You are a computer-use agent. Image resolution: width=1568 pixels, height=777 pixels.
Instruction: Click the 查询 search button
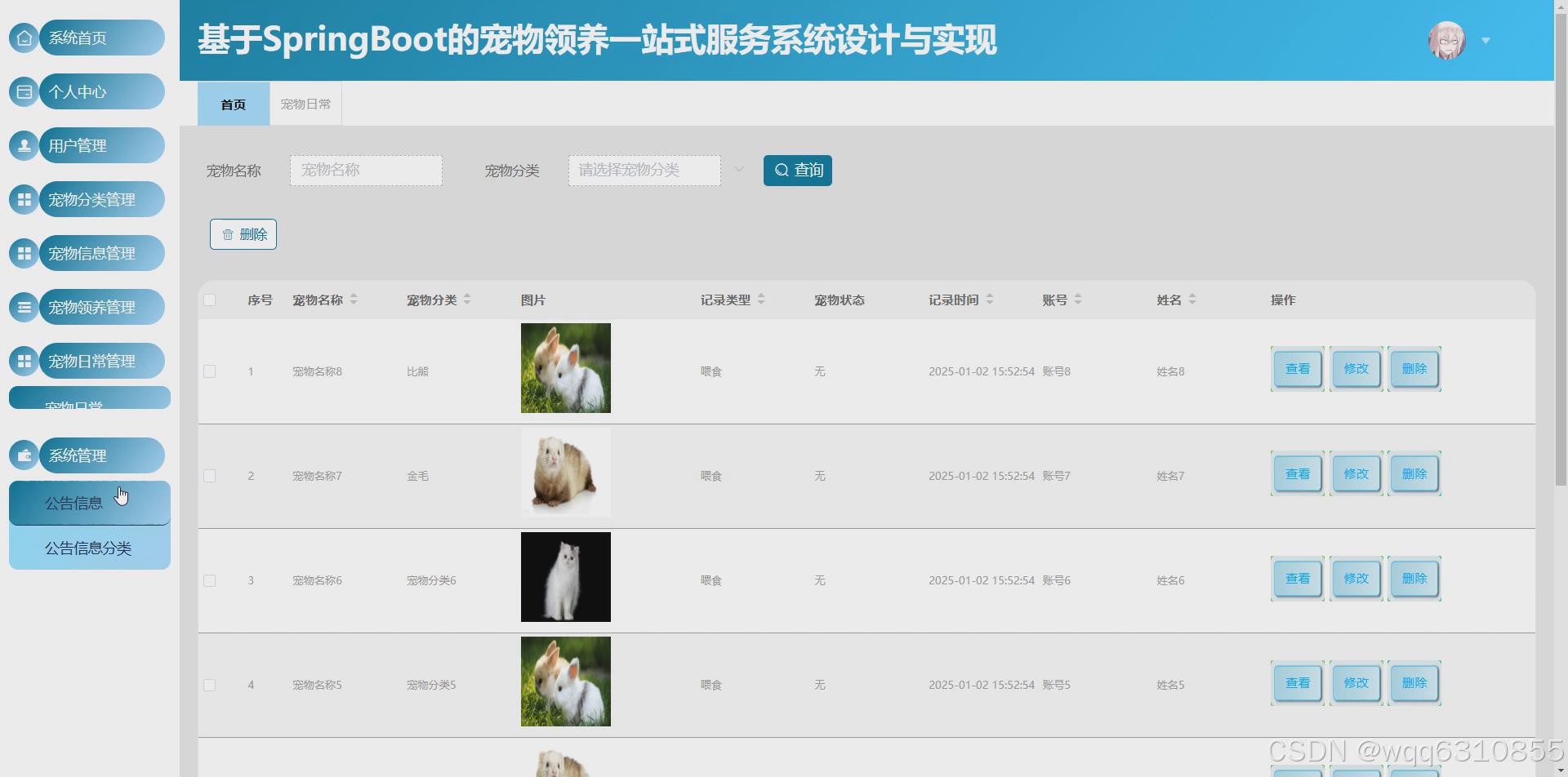pyautogui.click(x=798, y=170)
